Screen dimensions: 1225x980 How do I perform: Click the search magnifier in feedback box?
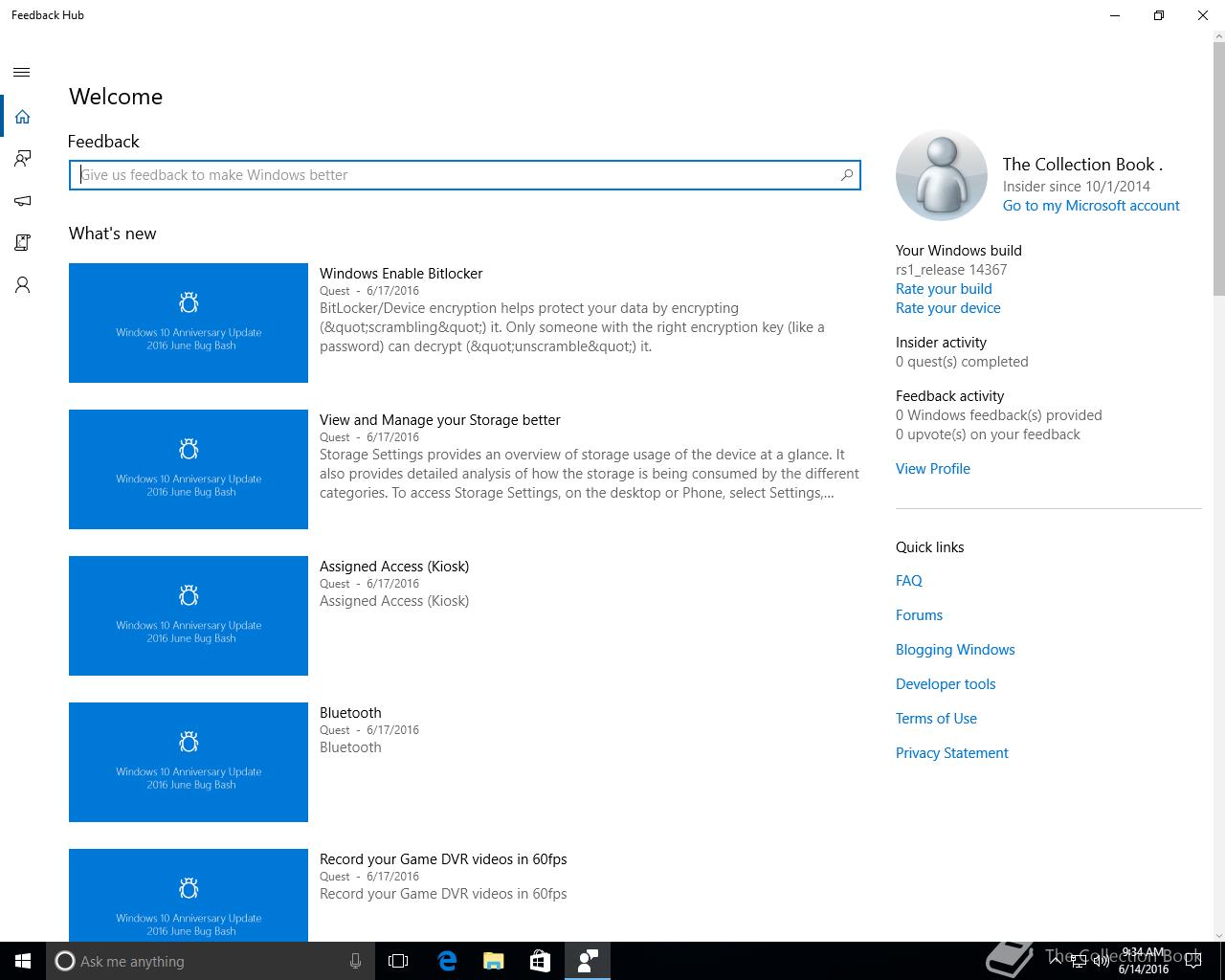click(846, 175)
